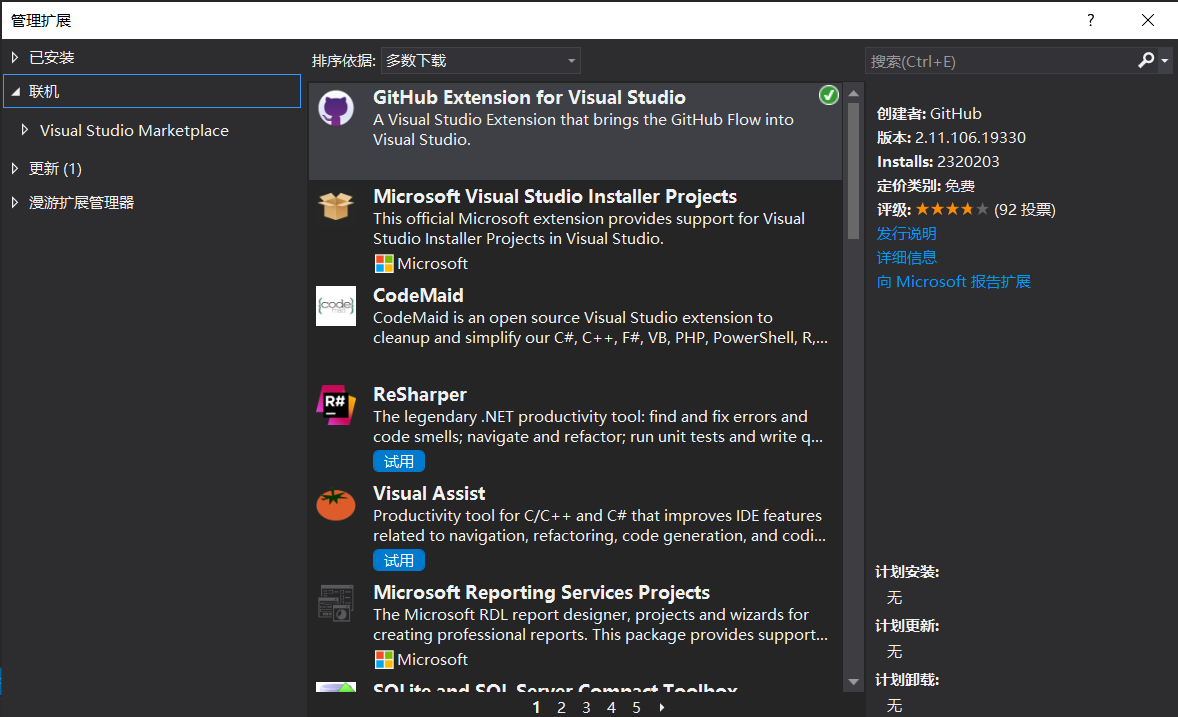Select 更新 (1) category
The width and height of the screenshot is (1178, 717).
pyautogui.click(x=56, y=168)
